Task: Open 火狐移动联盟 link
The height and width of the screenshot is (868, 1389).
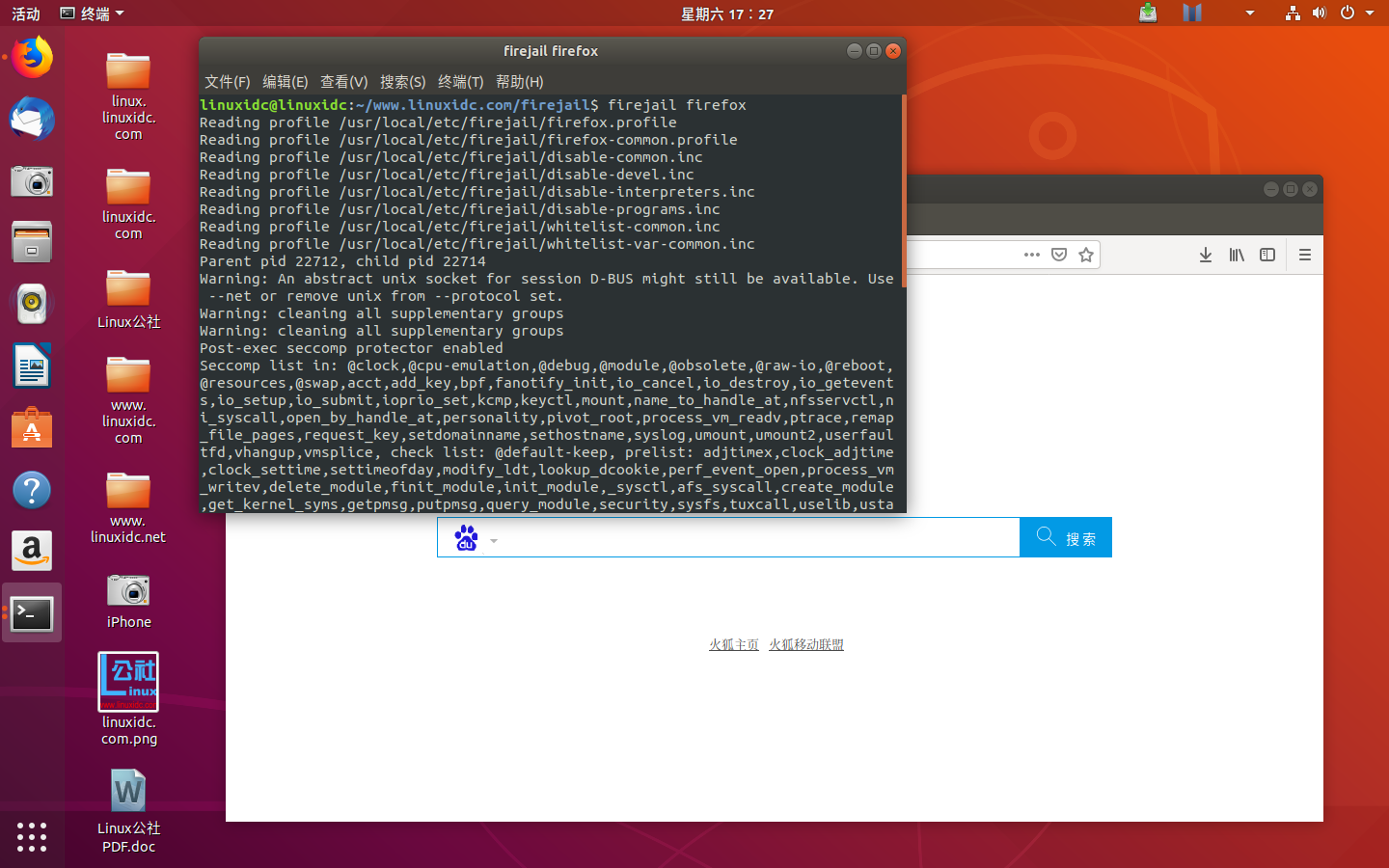Action: tap(806, 644)
